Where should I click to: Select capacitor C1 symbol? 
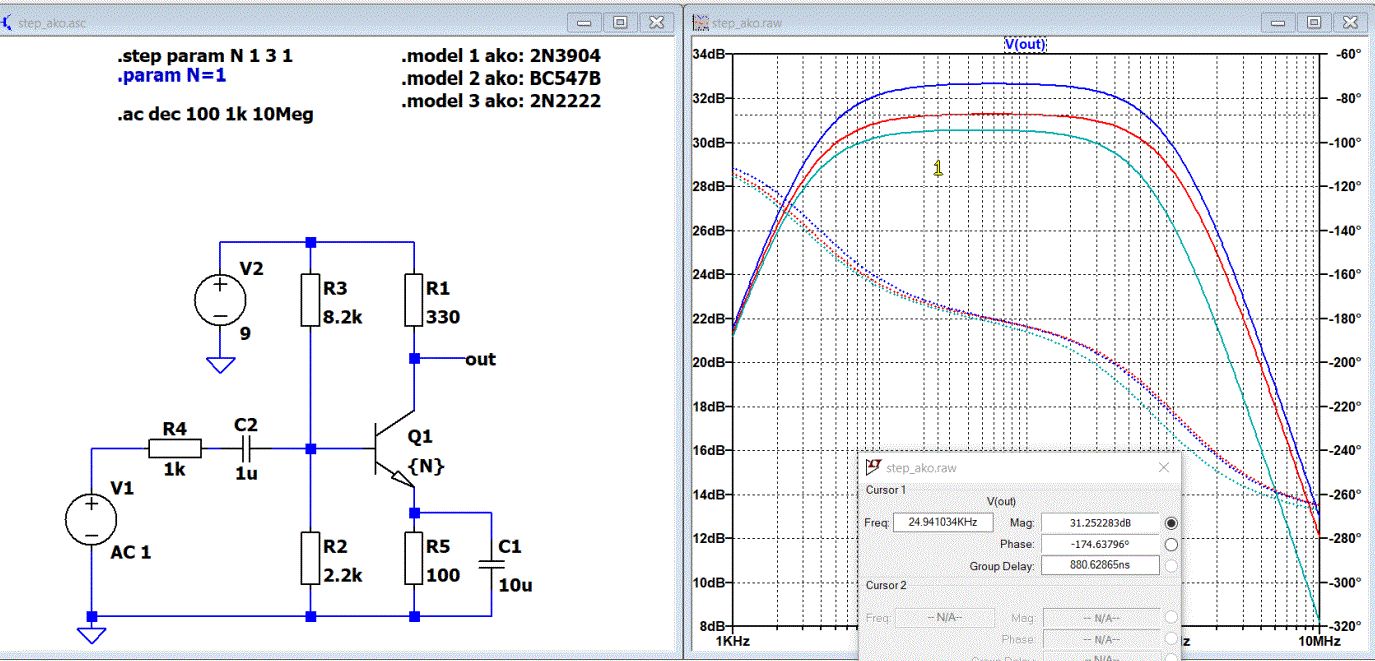click(490, 564)
